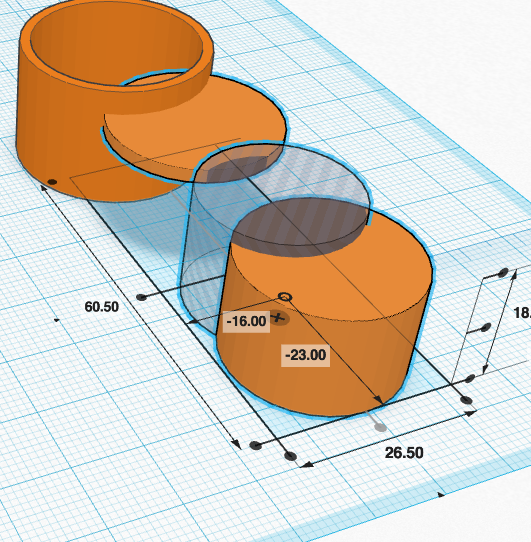Click the gray handle below the front cylinder
Image resolution: width=531 pixels, height=542 pixels.
381,428
